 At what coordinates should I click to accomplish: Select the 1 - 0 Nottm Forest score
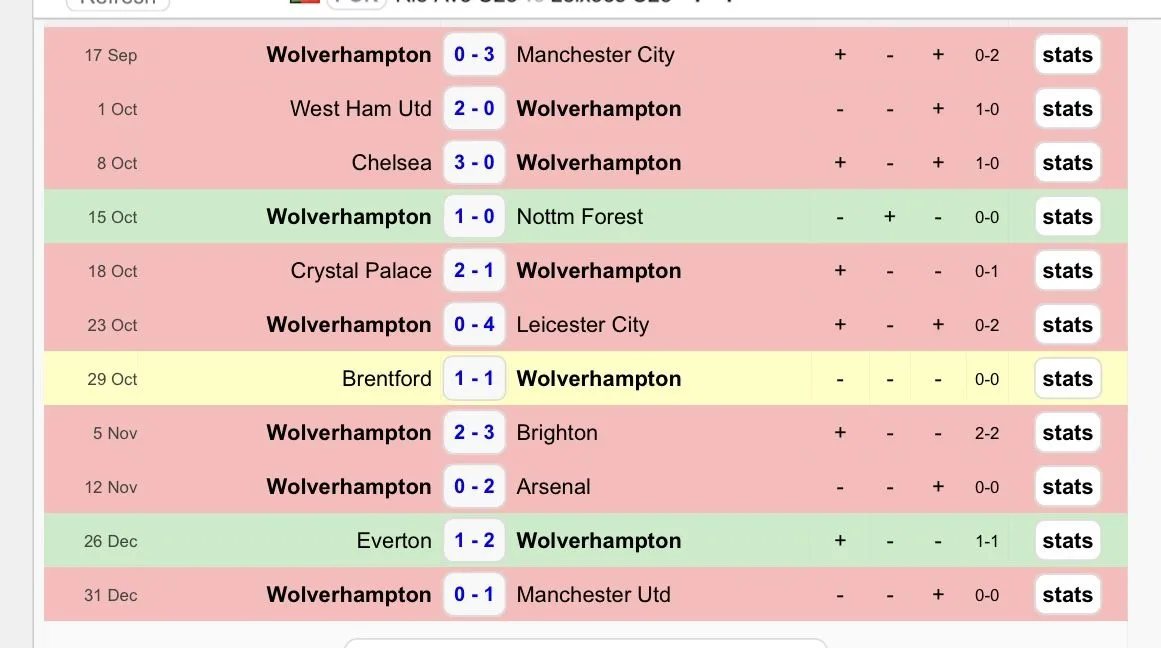coord(474,217)
